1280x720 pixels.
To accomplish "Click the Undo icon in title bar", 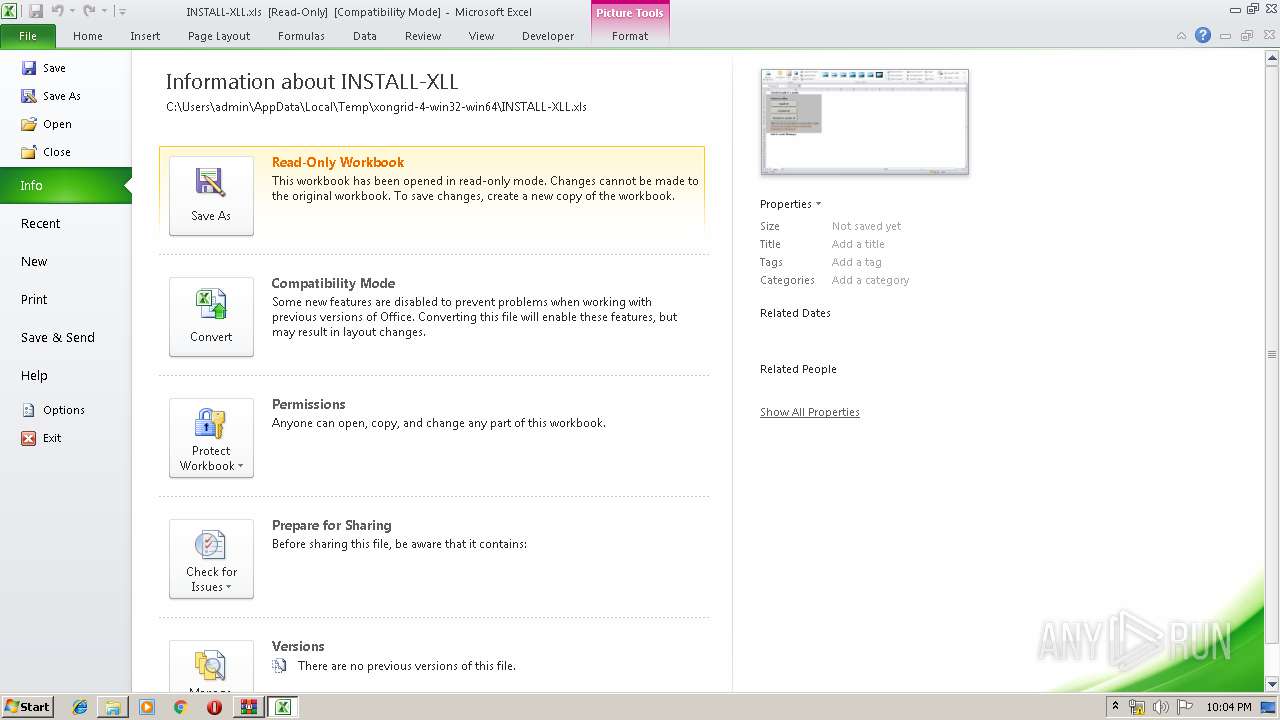I will tap(57, 11).
